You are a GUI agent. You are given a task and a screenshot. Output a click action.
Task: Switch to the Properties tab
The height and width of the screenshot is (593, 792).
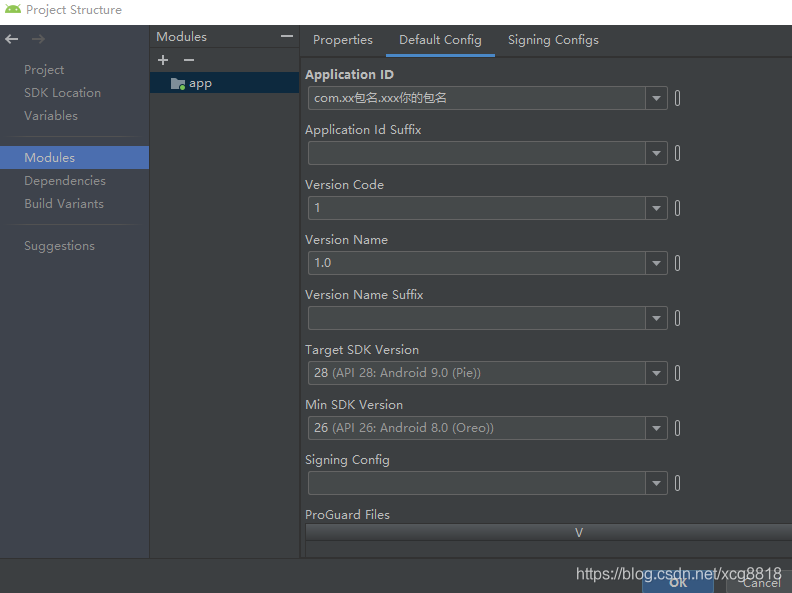pos(342,40)
